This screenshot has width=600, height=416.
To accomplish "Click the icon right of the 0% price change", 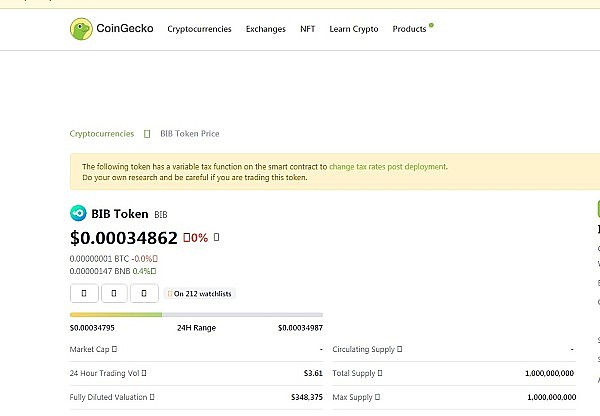I will click(217, 238).
